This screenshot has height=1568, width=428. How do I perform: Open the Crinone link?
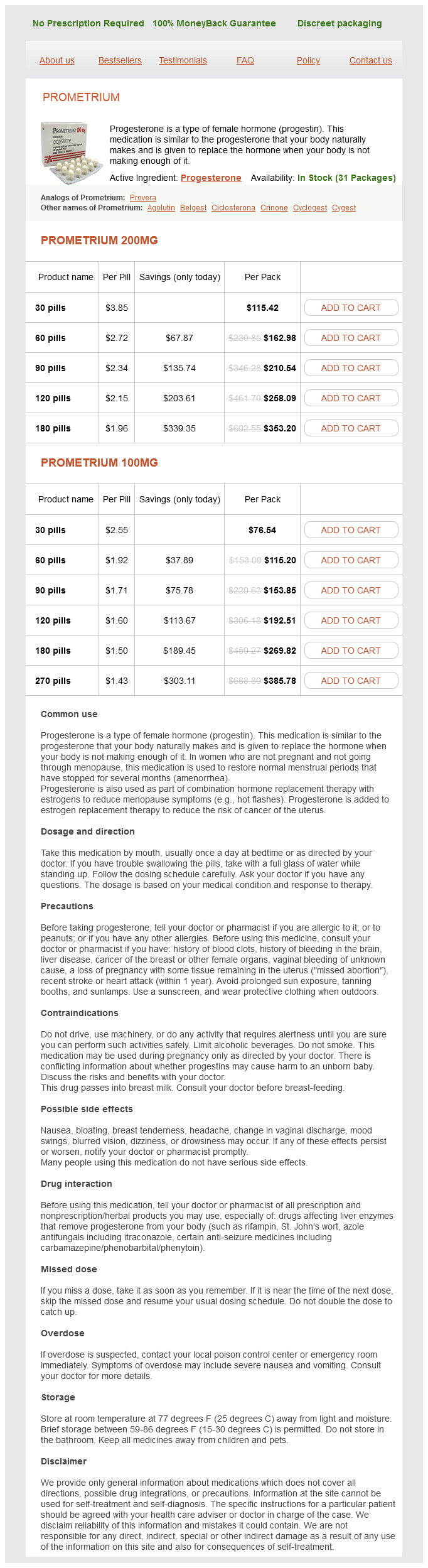274,208
